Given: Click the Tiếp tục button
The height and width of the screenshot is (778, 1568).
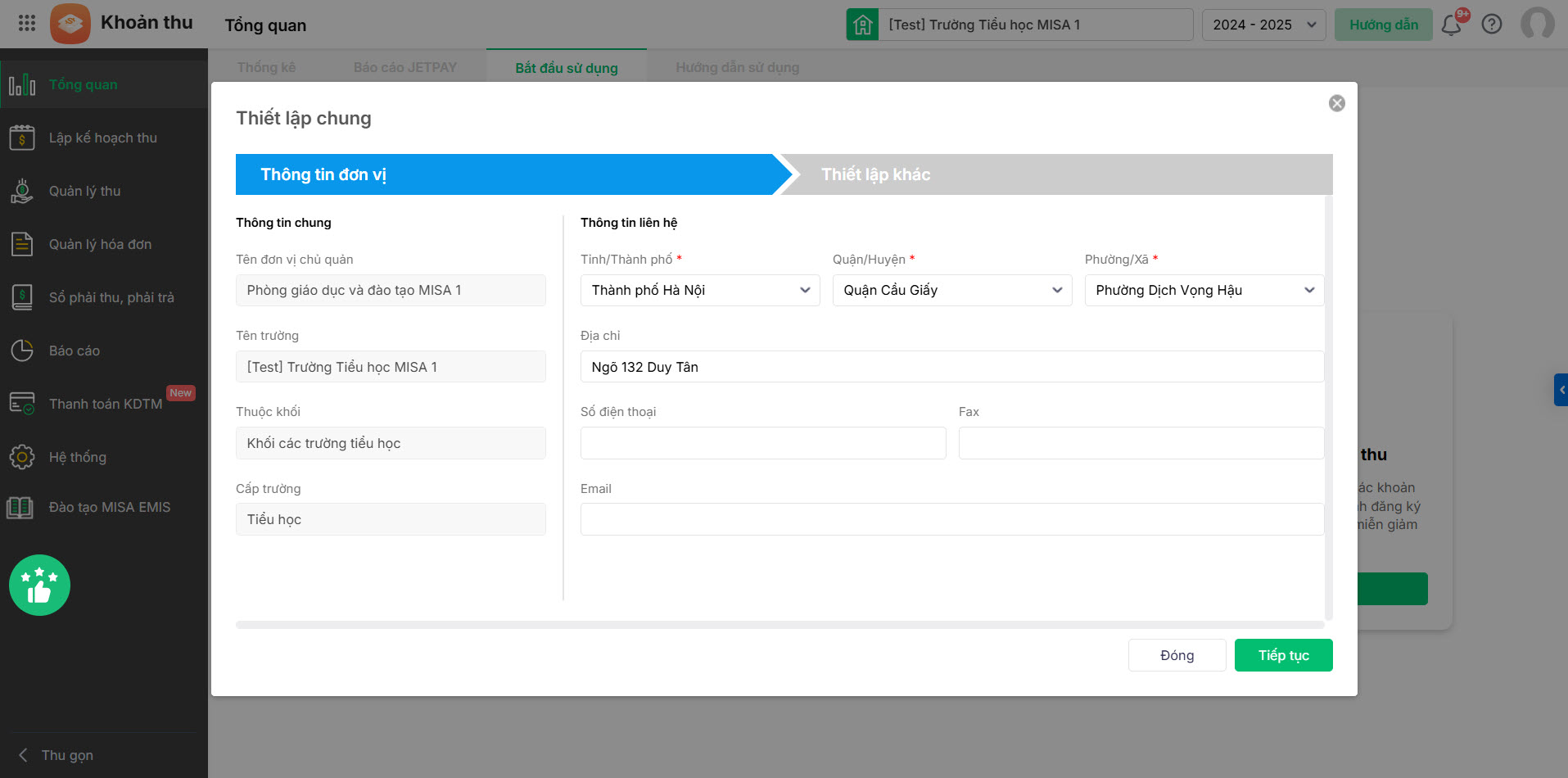Looking at the screenshot, I should 1284,655.
